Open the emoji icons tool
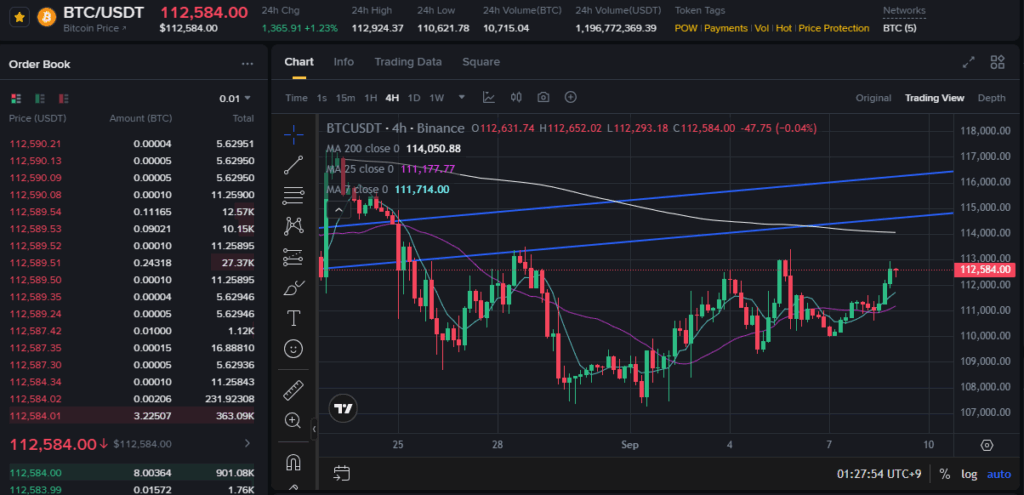Image resolution: width=1024 pixels, height=495 pixels. point(294,349)
